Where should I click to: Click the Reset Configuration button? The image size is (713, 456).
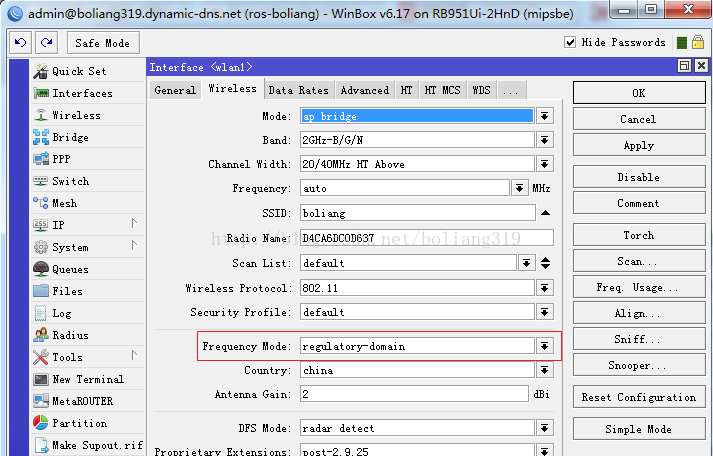[x=639, y=397]
